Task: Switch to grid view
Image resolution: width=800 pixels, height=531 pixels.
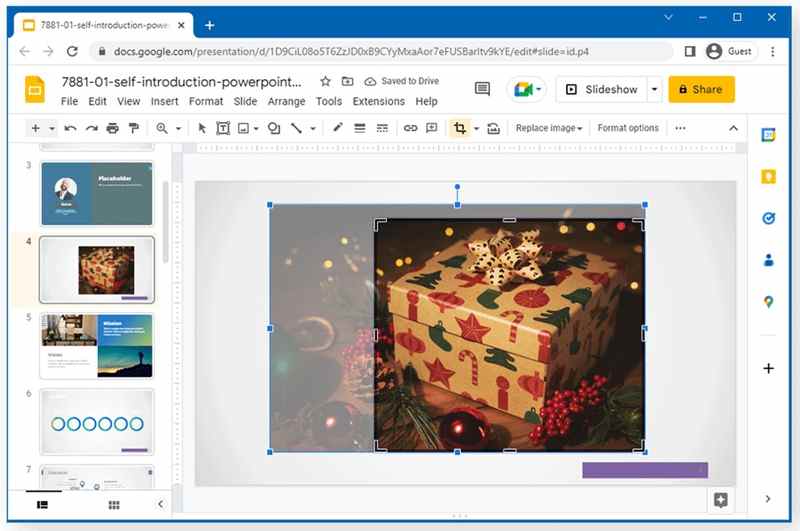Action: click(x=114, y=504)
